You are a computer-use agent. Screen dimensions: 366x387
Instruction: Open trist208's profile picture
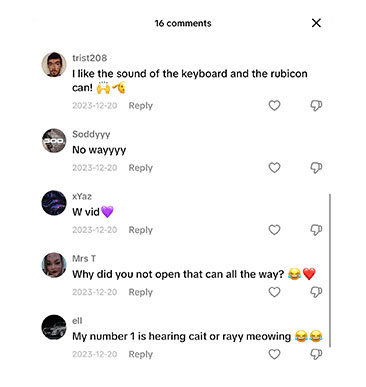pyautogui.click(x=54, y=64)
